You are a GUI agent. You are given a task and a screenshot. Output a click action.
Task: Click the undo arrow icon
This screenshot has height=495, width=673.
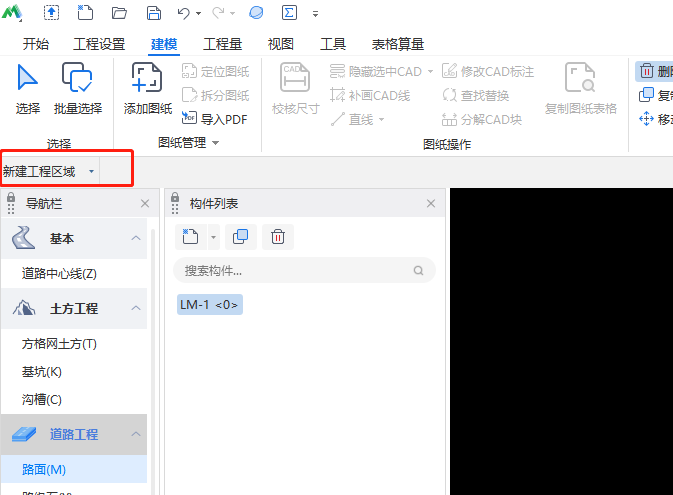pos(183,14)
